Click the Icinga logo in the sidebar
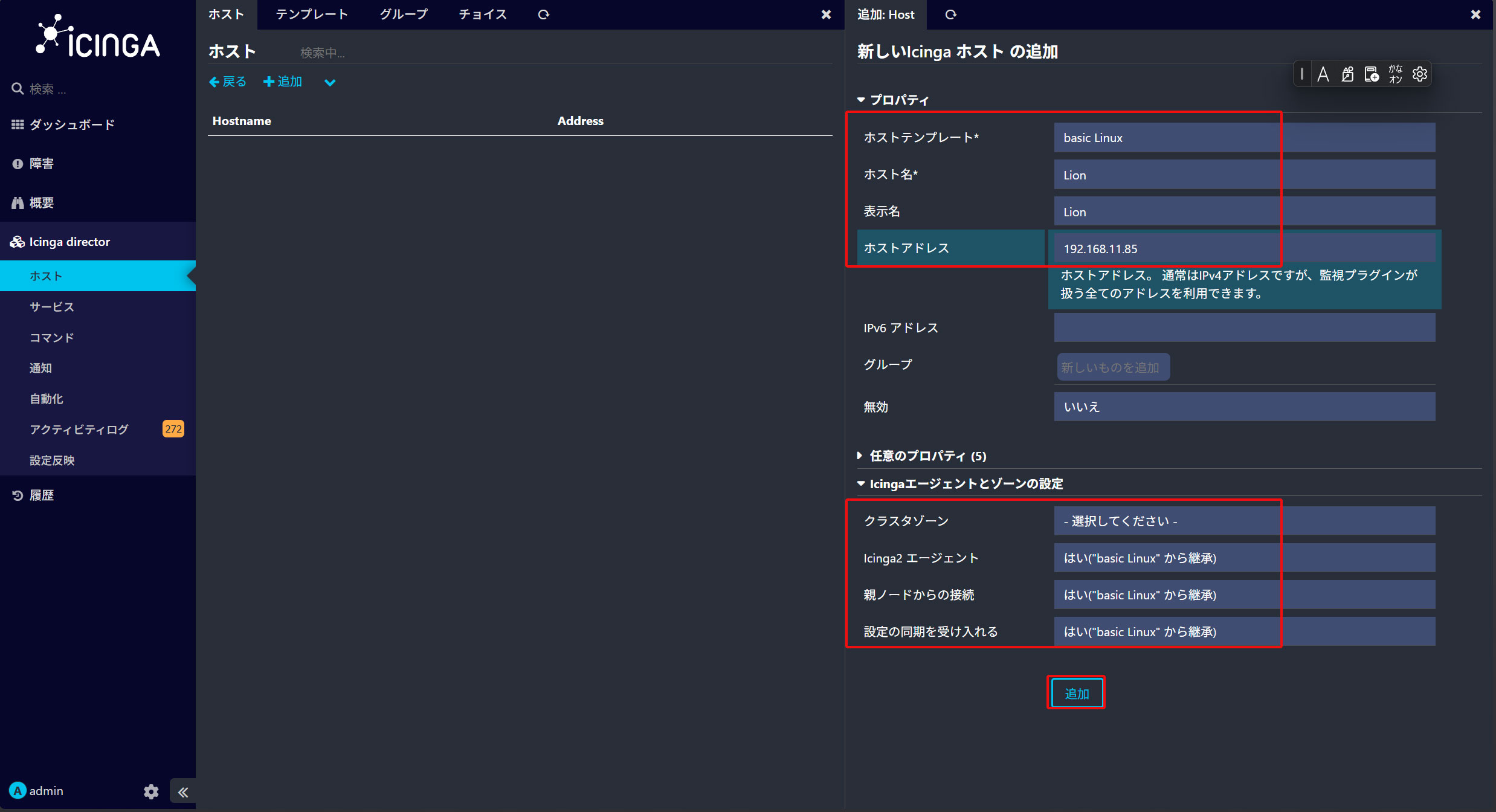The image size is (1496, 812). [98, 37]
